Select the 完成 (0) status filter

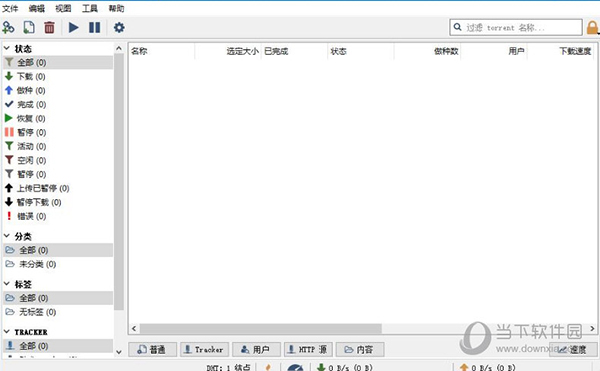58,104
